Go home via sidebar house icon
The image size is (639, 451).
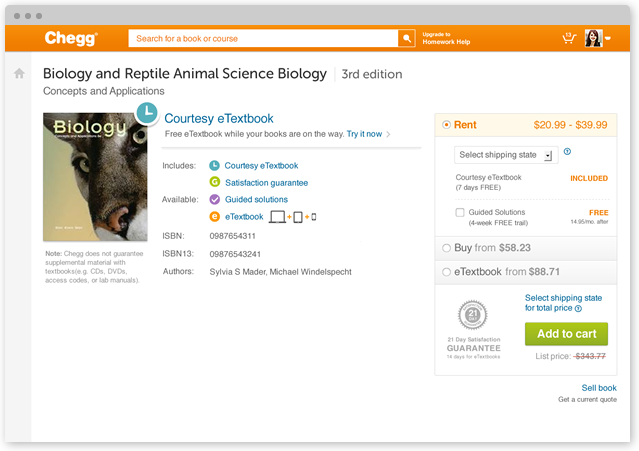coord(19,74)
